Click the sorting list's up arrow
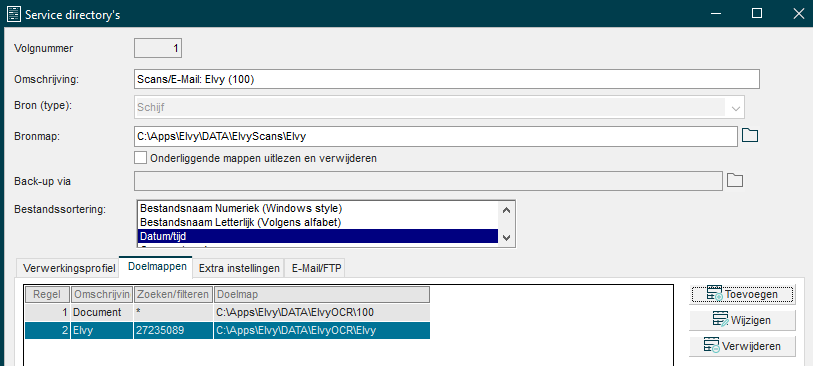The height and width of the screenshot is (366, 813). pyautogui.click(x=507, y=210)
